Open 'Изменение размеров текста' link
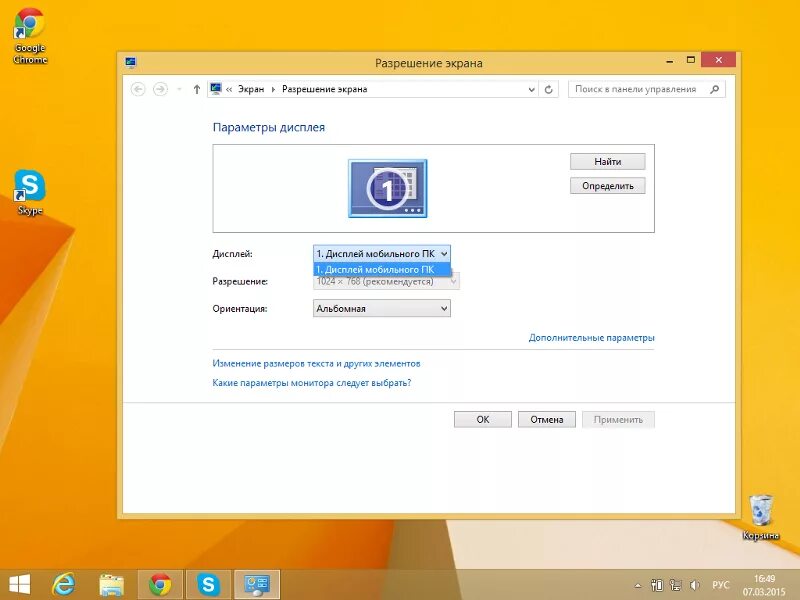 pos(316,364)
